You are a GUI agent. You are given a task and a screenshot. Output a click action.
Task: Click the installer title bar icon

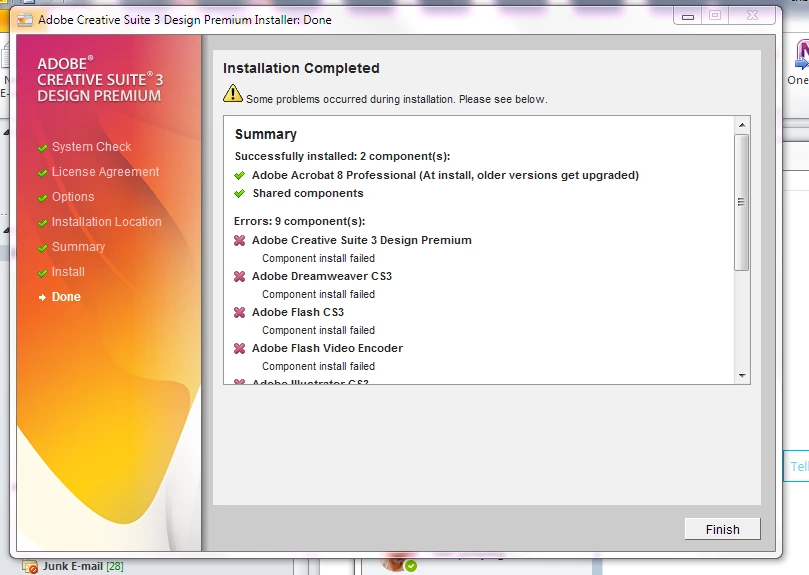click(x=25, y=20)
